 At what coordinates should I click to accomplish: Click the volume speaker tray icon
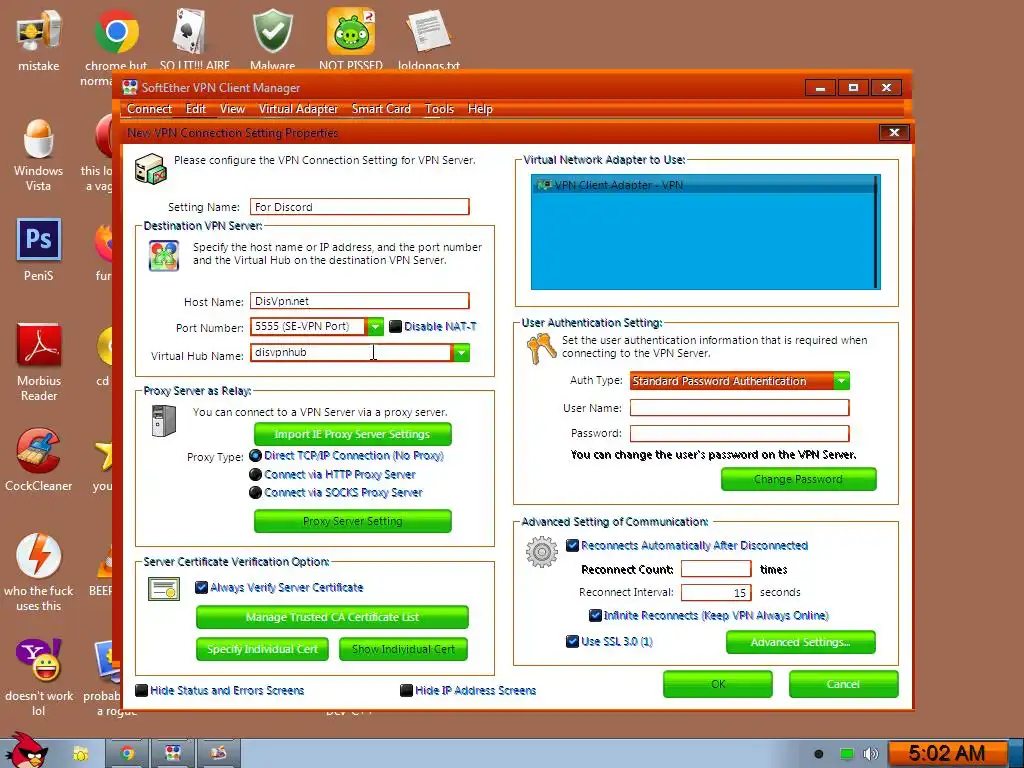point(871,754)
